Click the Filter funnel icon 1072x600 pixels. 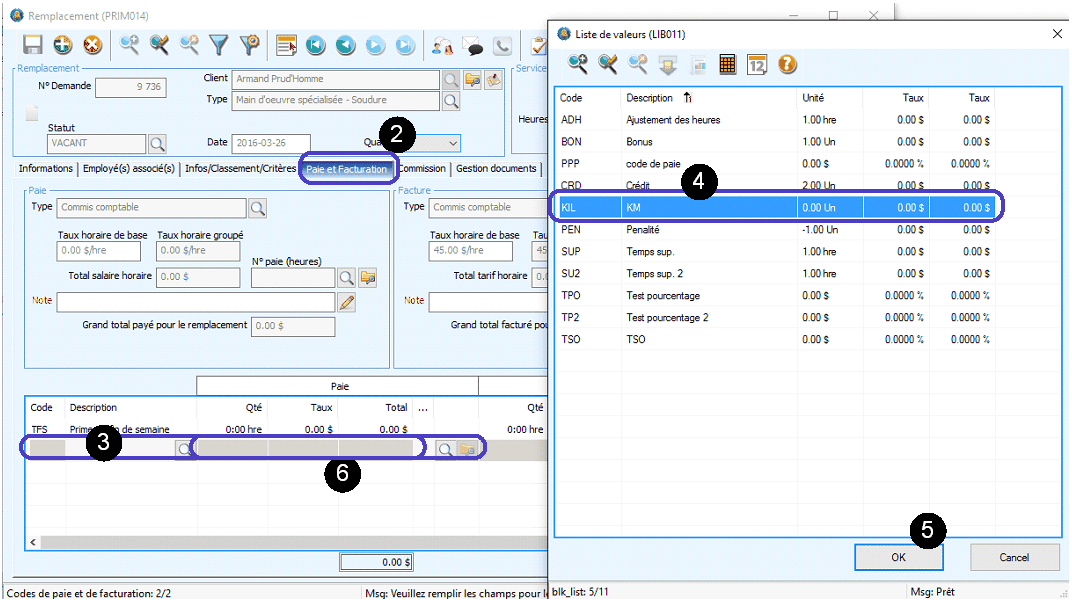(219, 45)
